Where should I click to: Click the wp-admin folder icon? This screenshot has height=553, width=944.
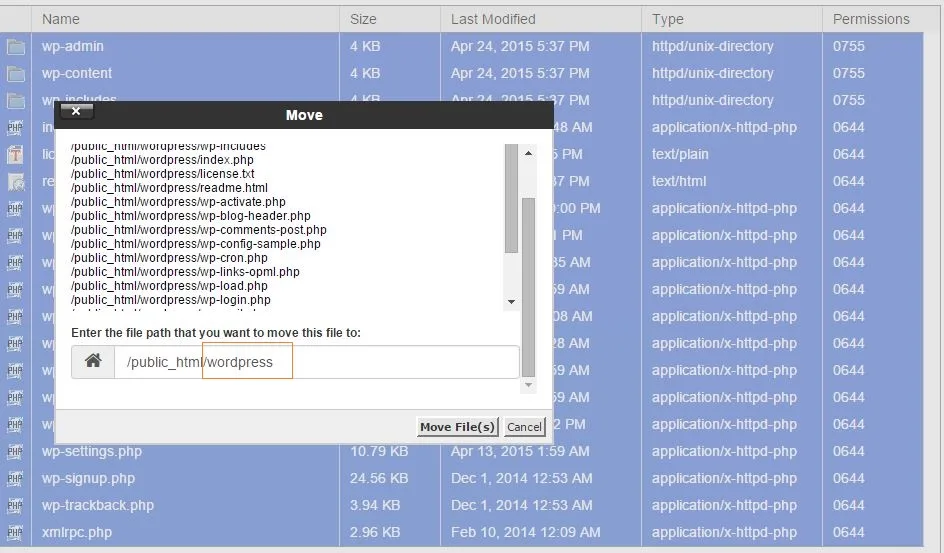pyautogui.click(x=16, y=46)
